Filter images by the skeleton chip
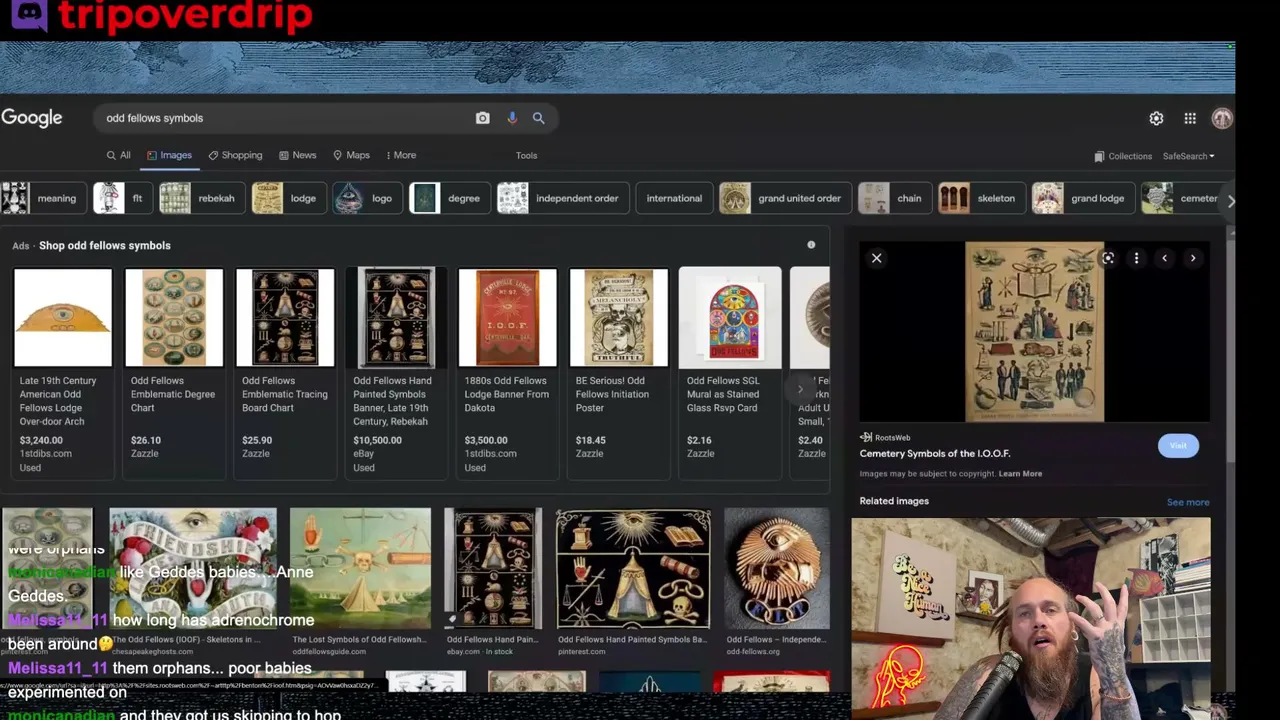The width and height of the screenshot is (1280, 720). point(981,198)
